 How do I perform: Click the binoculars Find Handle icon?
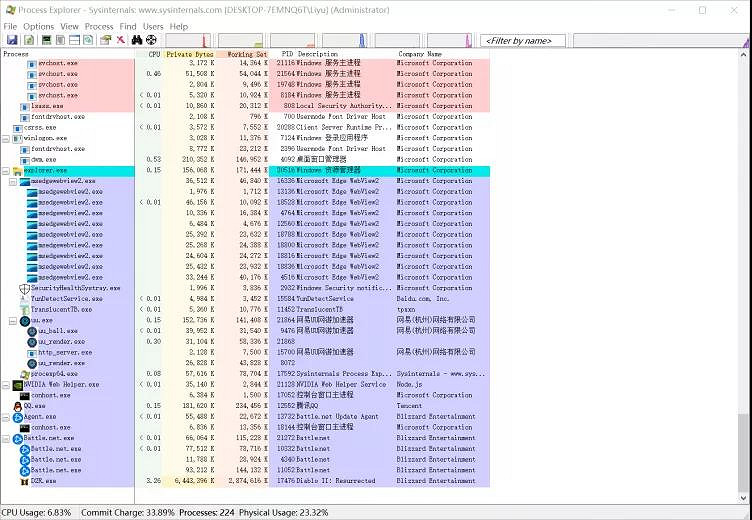click(136, 40)
